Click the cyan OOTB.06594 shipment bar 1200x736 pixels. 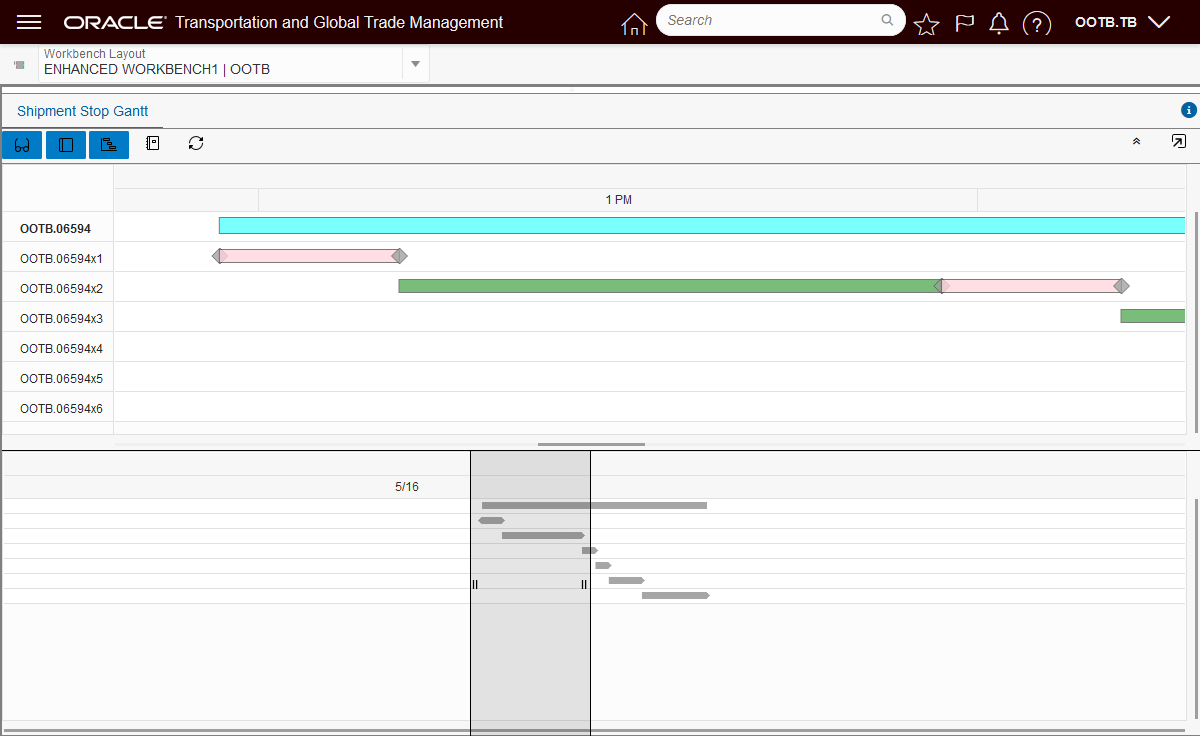pos(702,226)
